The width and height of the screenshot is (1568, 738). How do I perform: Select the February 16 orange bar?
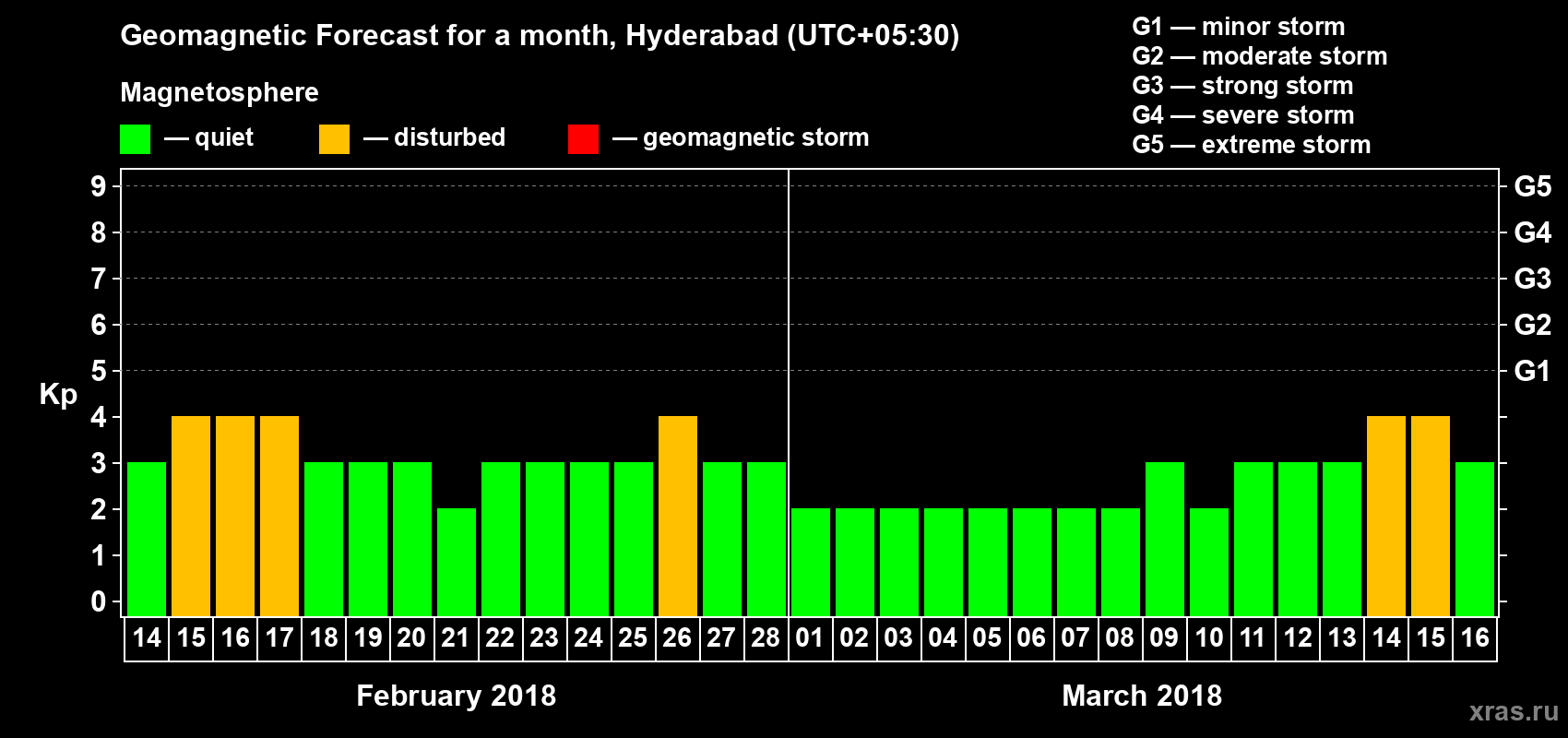235,517
